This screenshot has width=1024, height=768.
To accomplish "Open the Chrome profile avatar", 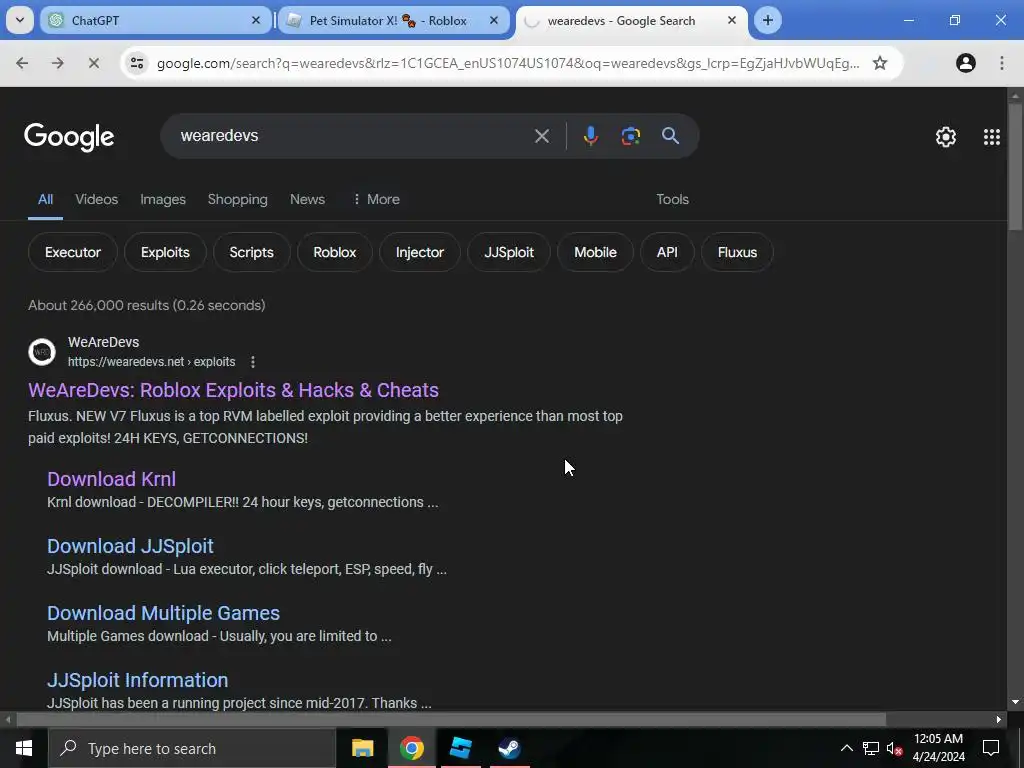I will pos(965,63).
